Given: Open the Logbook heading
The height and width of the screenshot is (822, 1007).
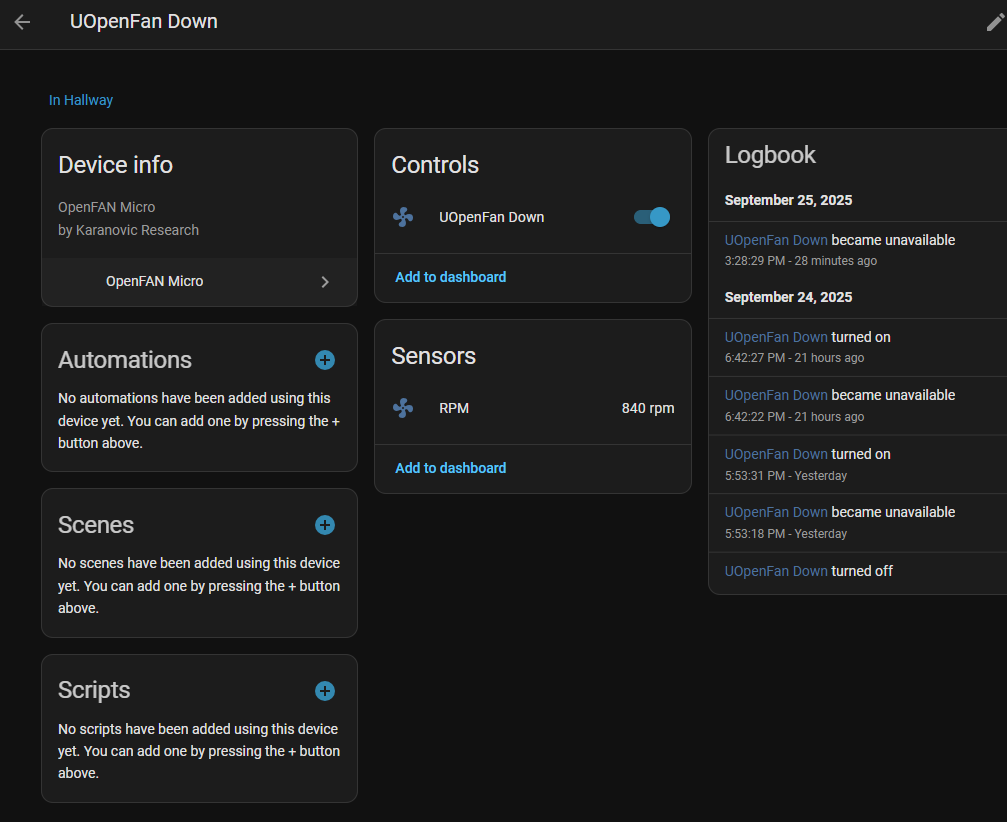Looking at the screenshot, I should (x=770, y=155).
